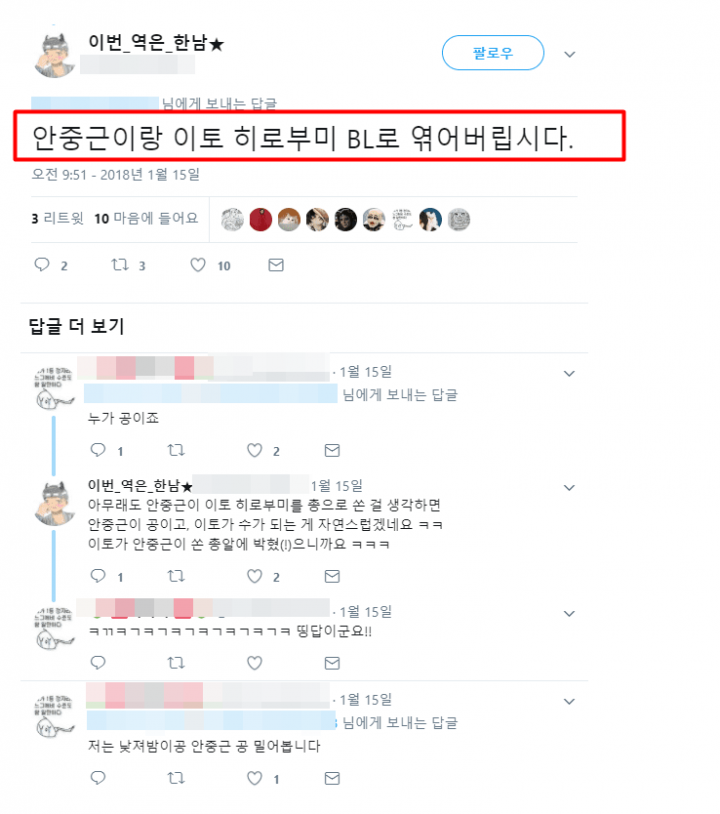Reply to the '안중근 공 밀어봅니다' comment

click(x=98, y=777)
